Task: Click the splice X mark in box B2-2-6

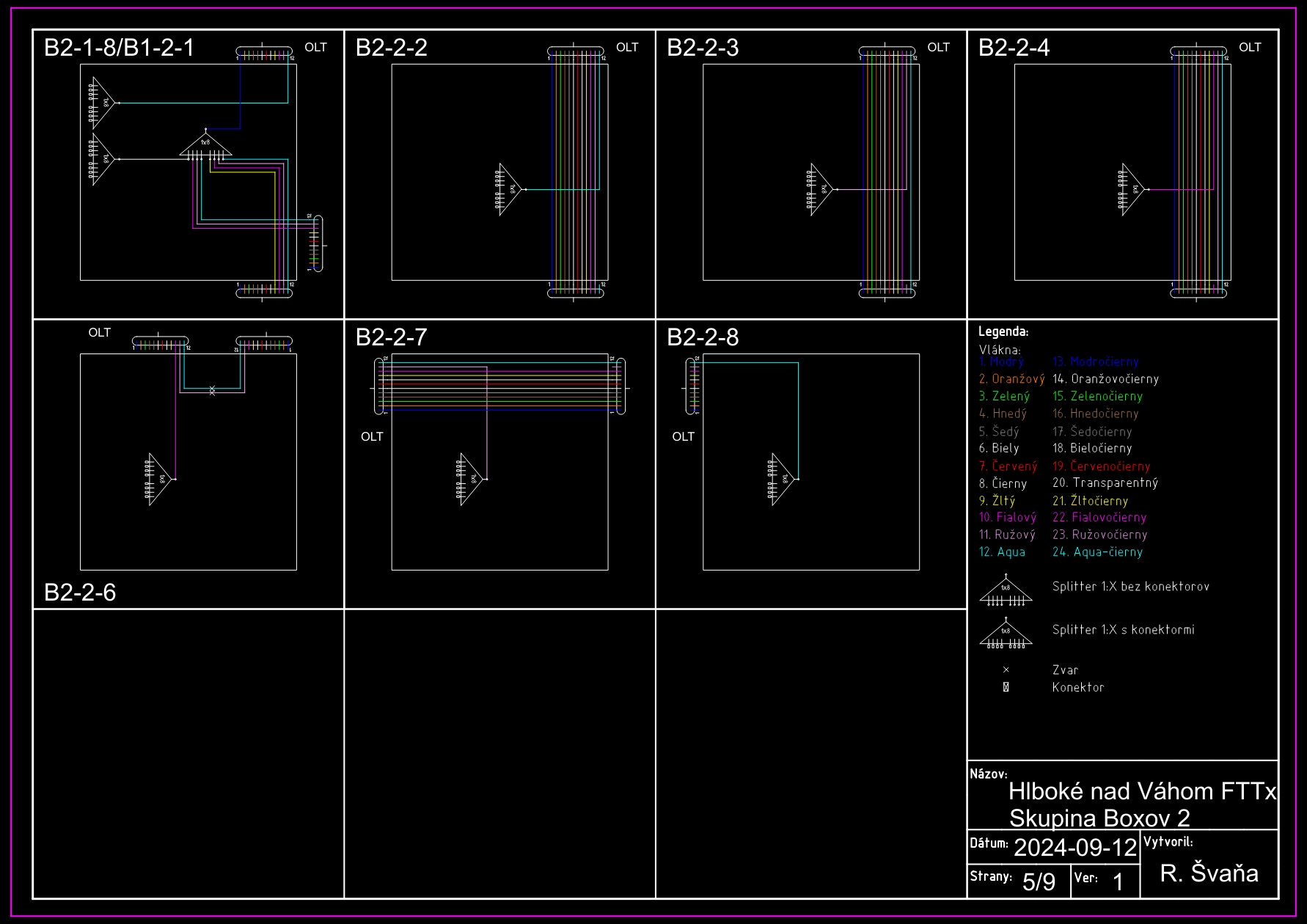Action: (x=212, y=390)
